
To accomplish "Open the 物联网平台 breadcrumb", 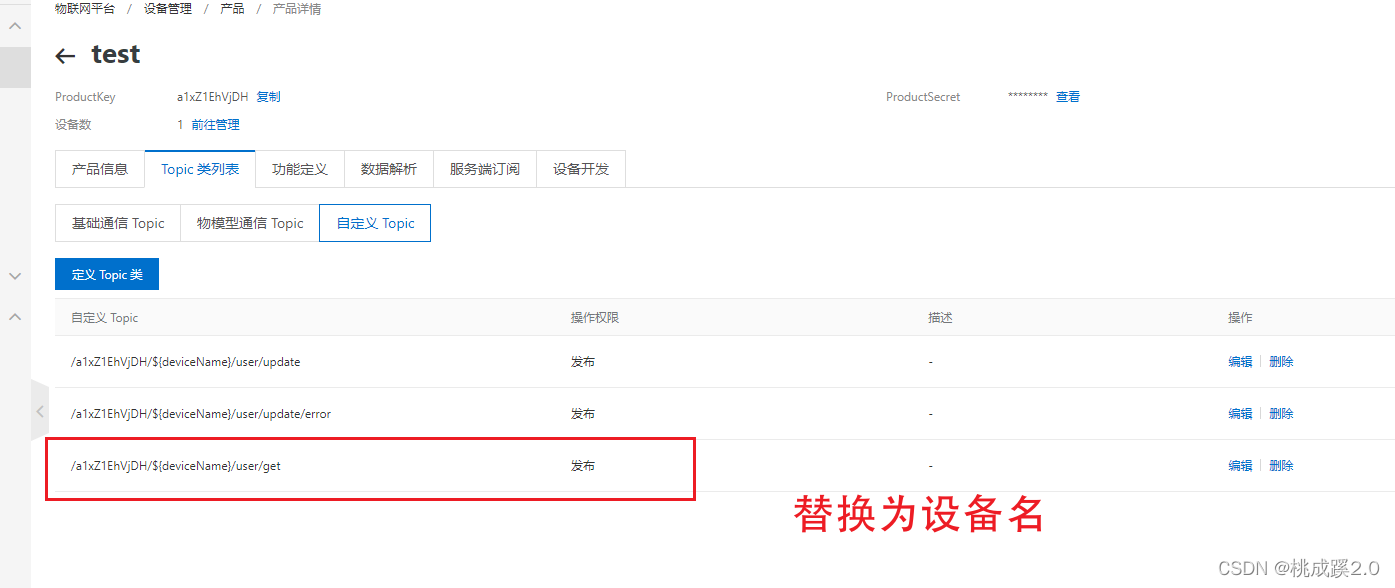I will point(85,9).
